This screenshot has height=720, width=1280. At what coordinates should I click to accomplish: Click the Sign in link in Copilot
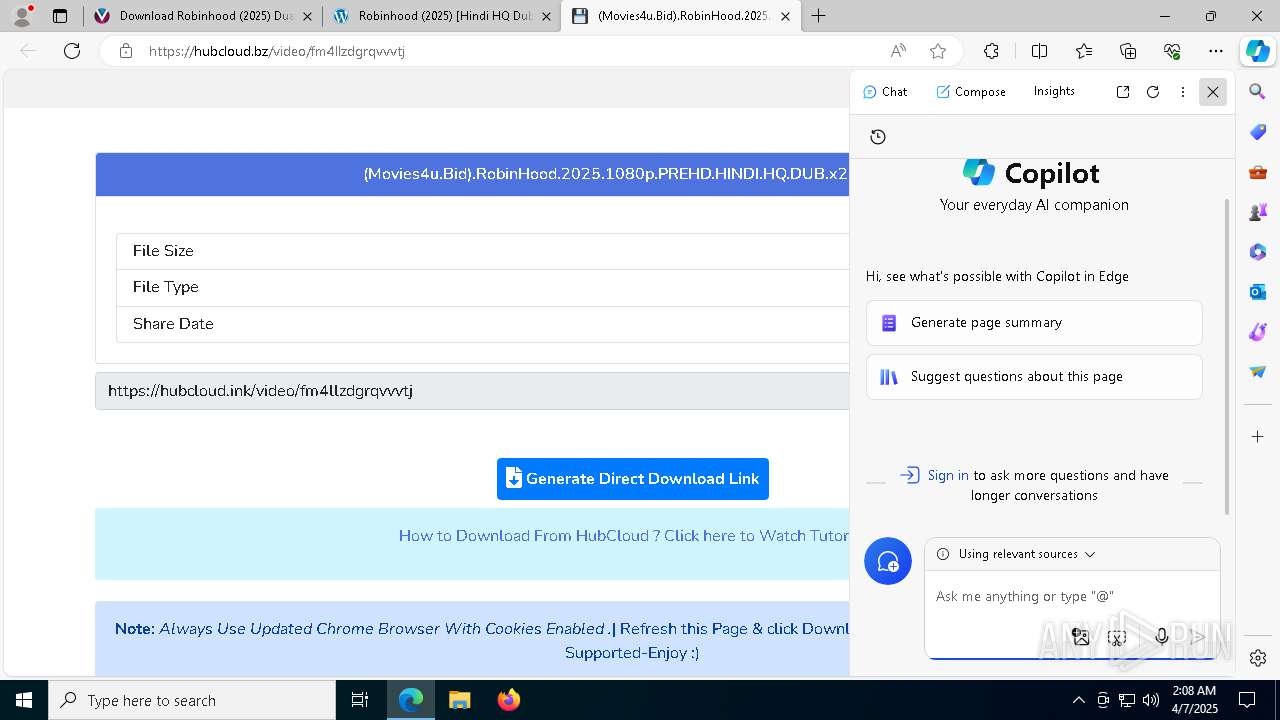tap(948, 475)
